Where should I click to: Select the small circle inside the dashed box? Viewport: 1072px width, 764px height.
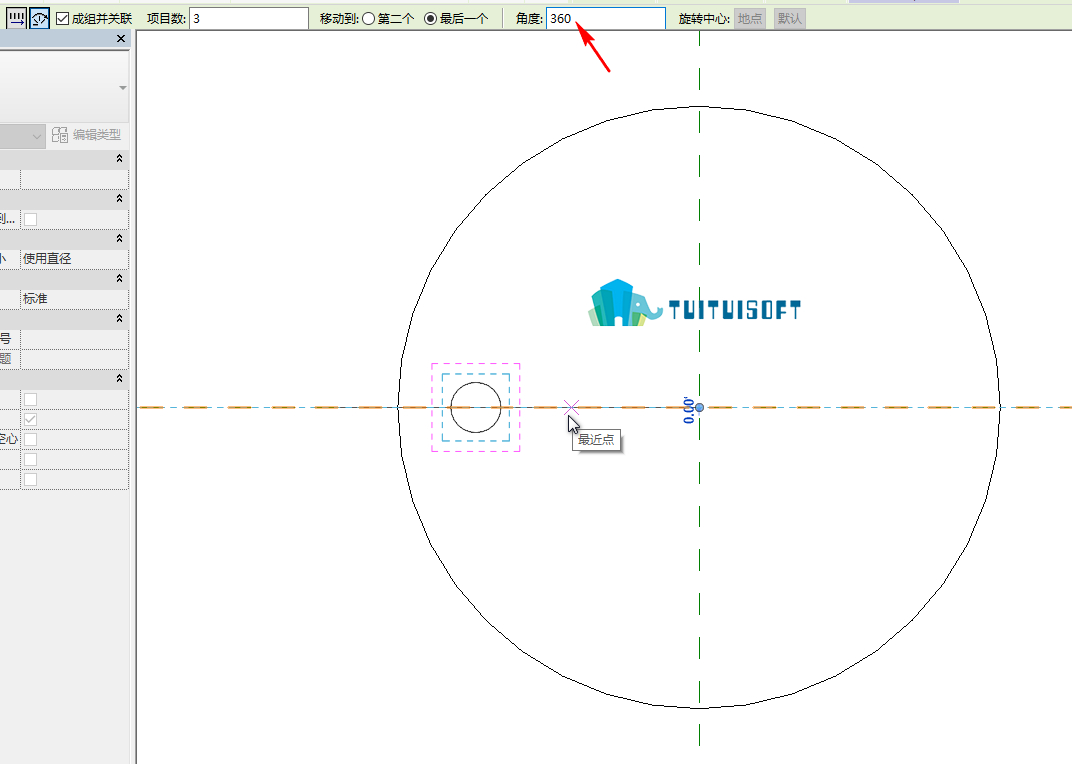point(476,408)
